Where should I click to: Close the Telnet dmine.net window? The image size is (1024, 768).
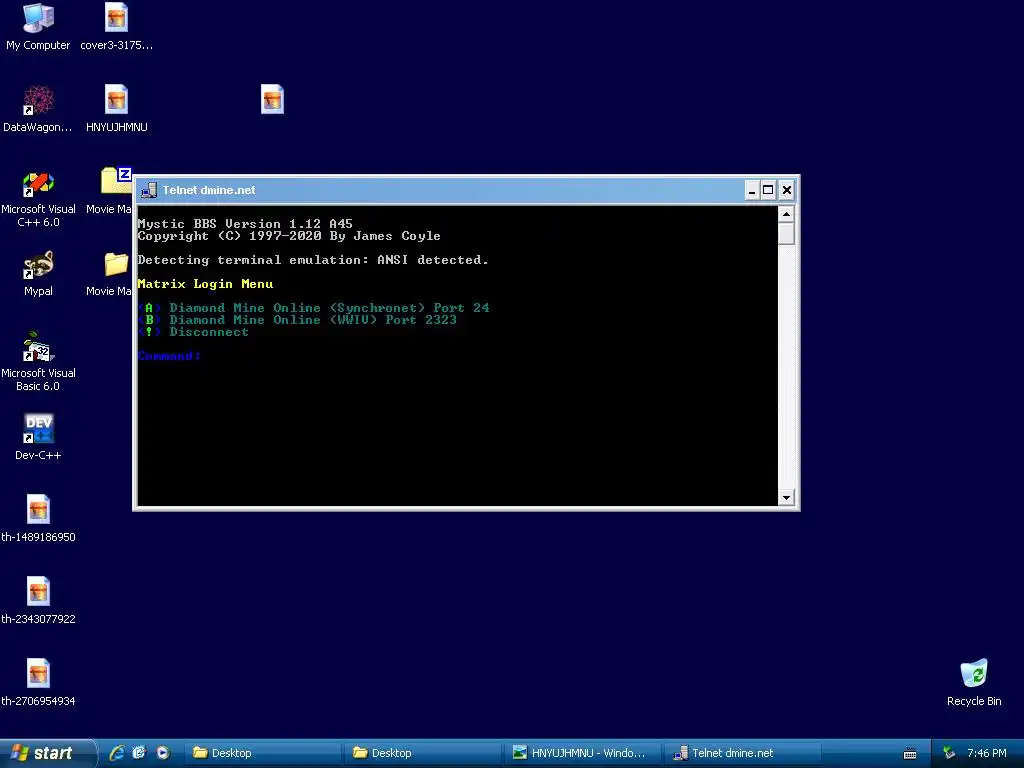(787, 190)
